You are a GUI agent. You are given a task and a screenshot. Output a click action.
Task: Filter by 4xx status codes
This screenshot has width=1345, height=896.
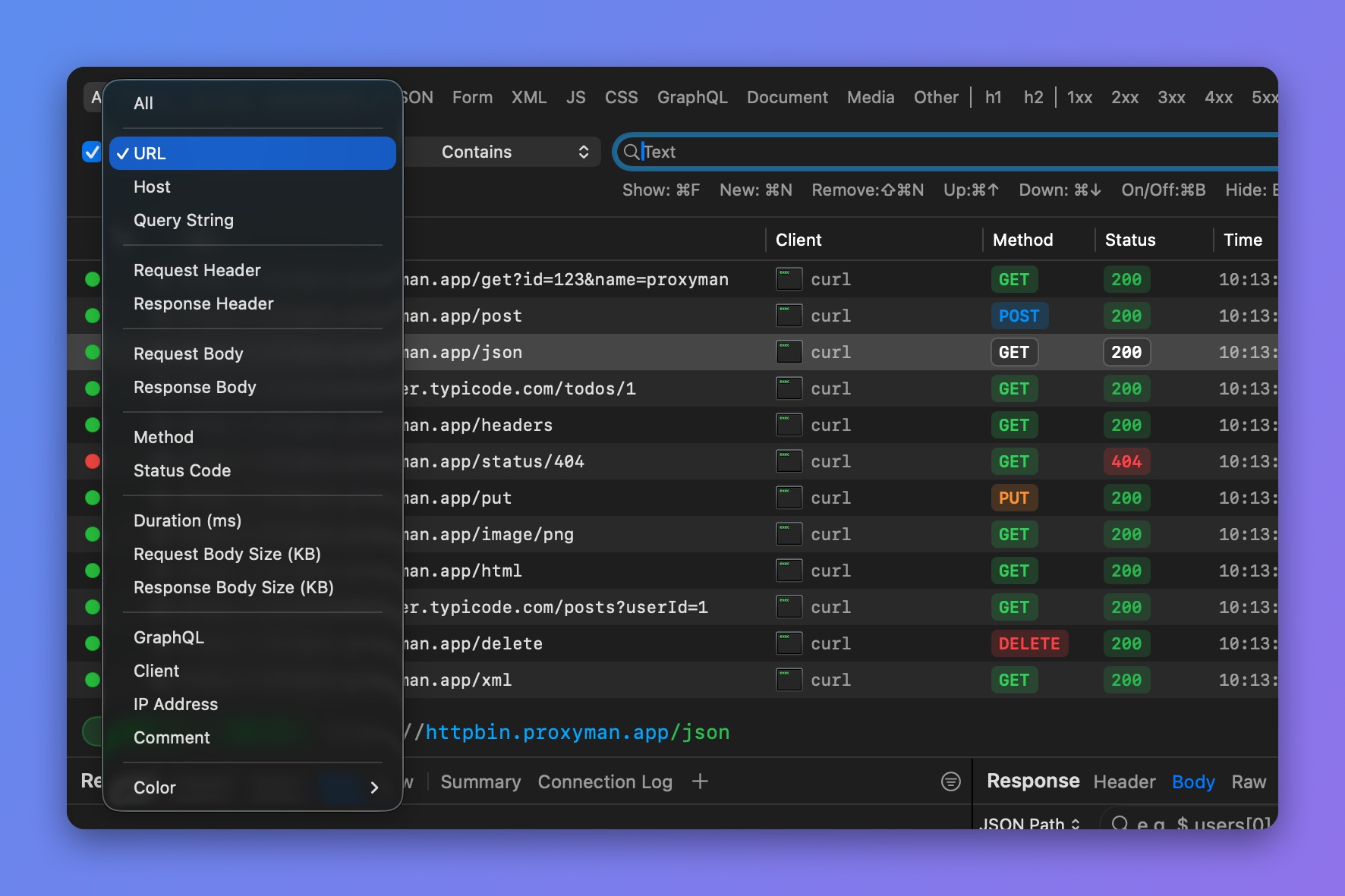(x=1218, y=97)
